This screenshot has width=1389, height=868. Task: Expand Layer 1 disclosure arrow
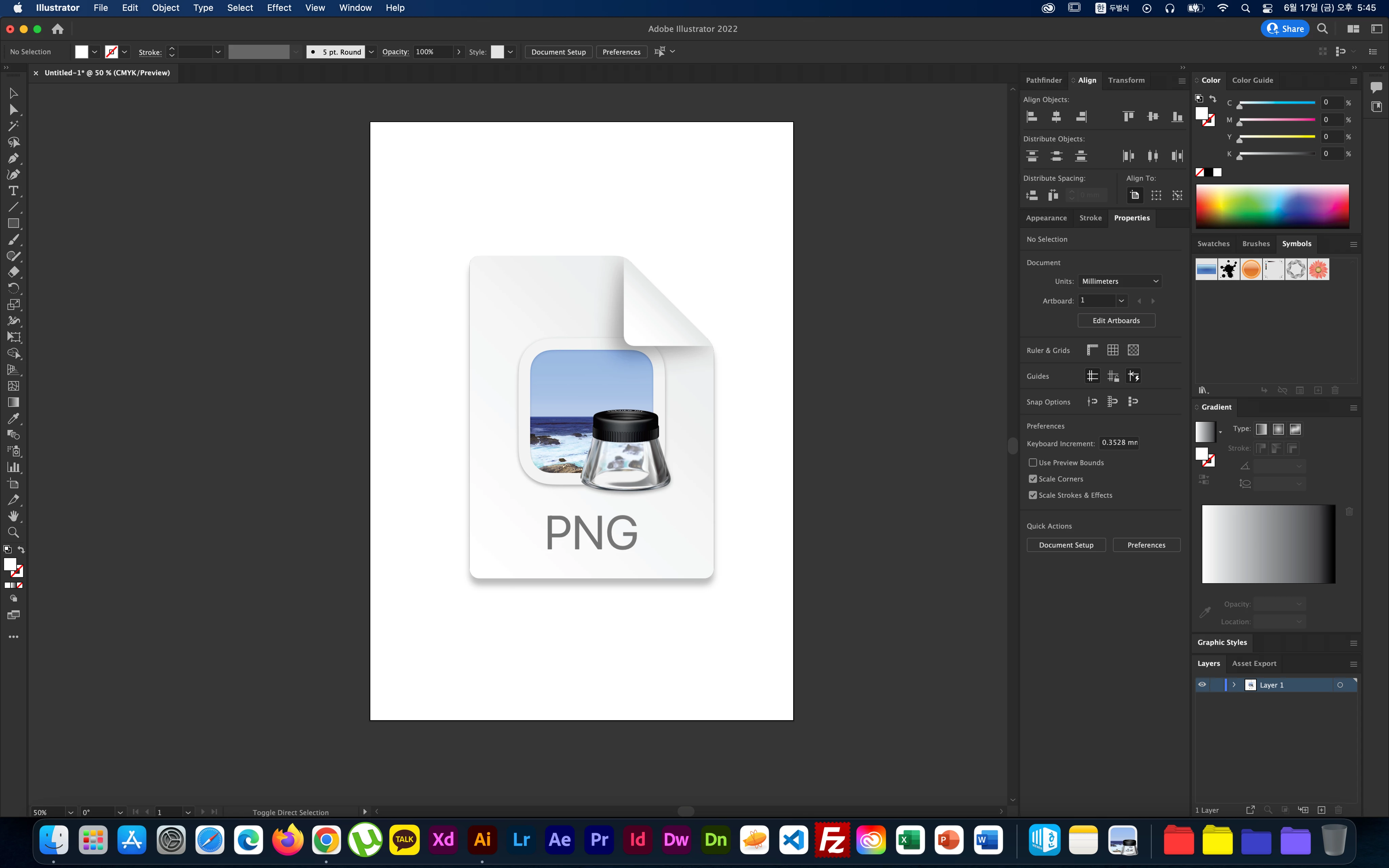(1234, 684)
